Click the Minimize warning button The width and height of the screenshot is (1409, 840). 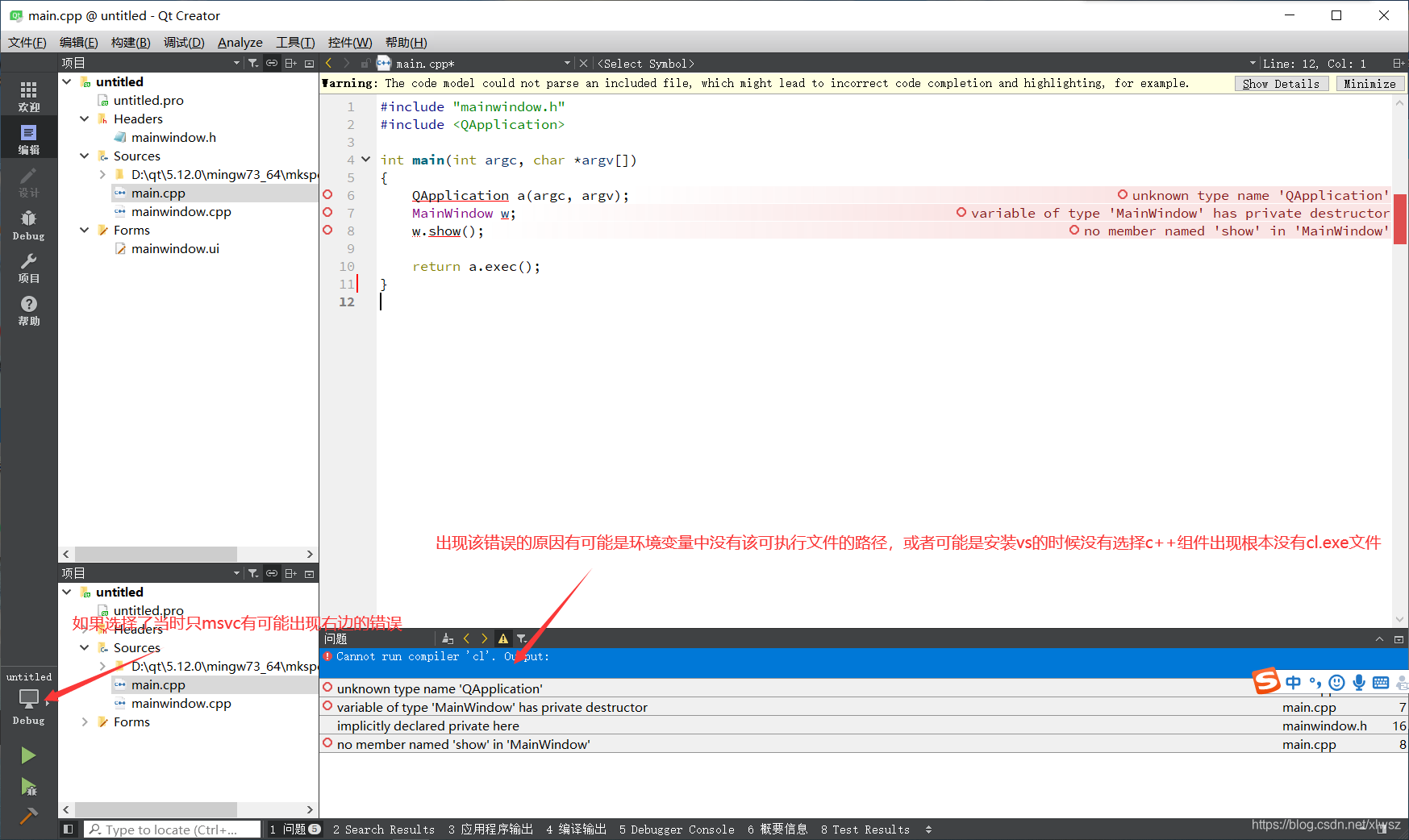(x=1369, y=83)
